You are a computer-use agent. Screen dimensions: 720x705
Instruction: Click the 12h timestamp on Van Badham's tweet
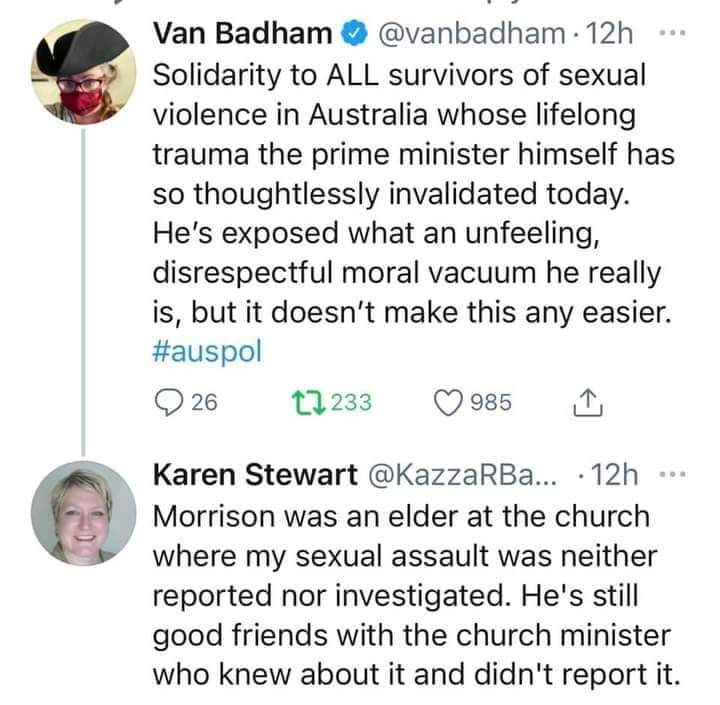pyautogui.click(x=611, y=34)
